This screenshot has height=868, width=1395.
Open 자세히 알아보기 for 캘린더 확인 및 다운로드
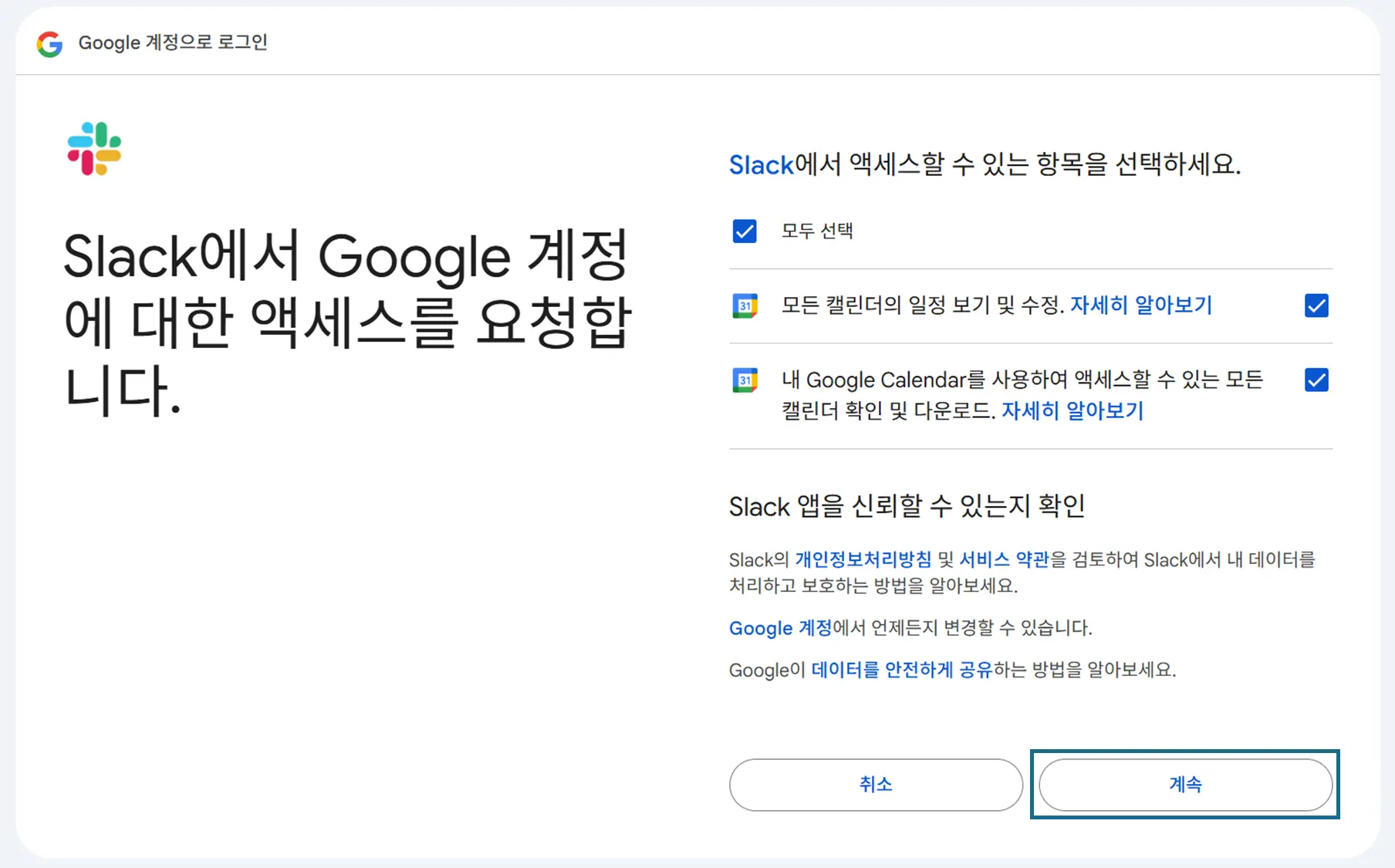[1072, 410]
